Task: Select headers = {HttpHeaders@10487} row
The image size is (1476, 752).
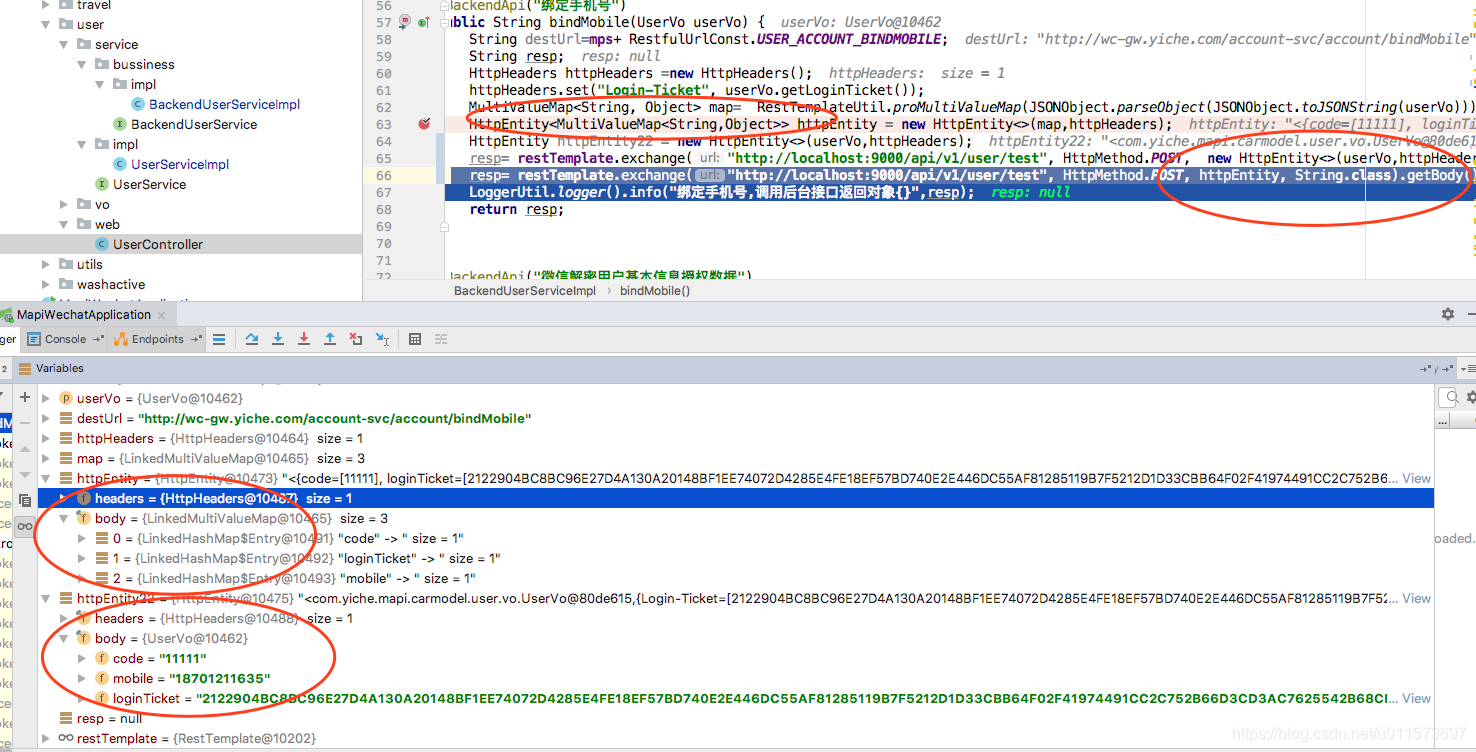Action: 736,498
